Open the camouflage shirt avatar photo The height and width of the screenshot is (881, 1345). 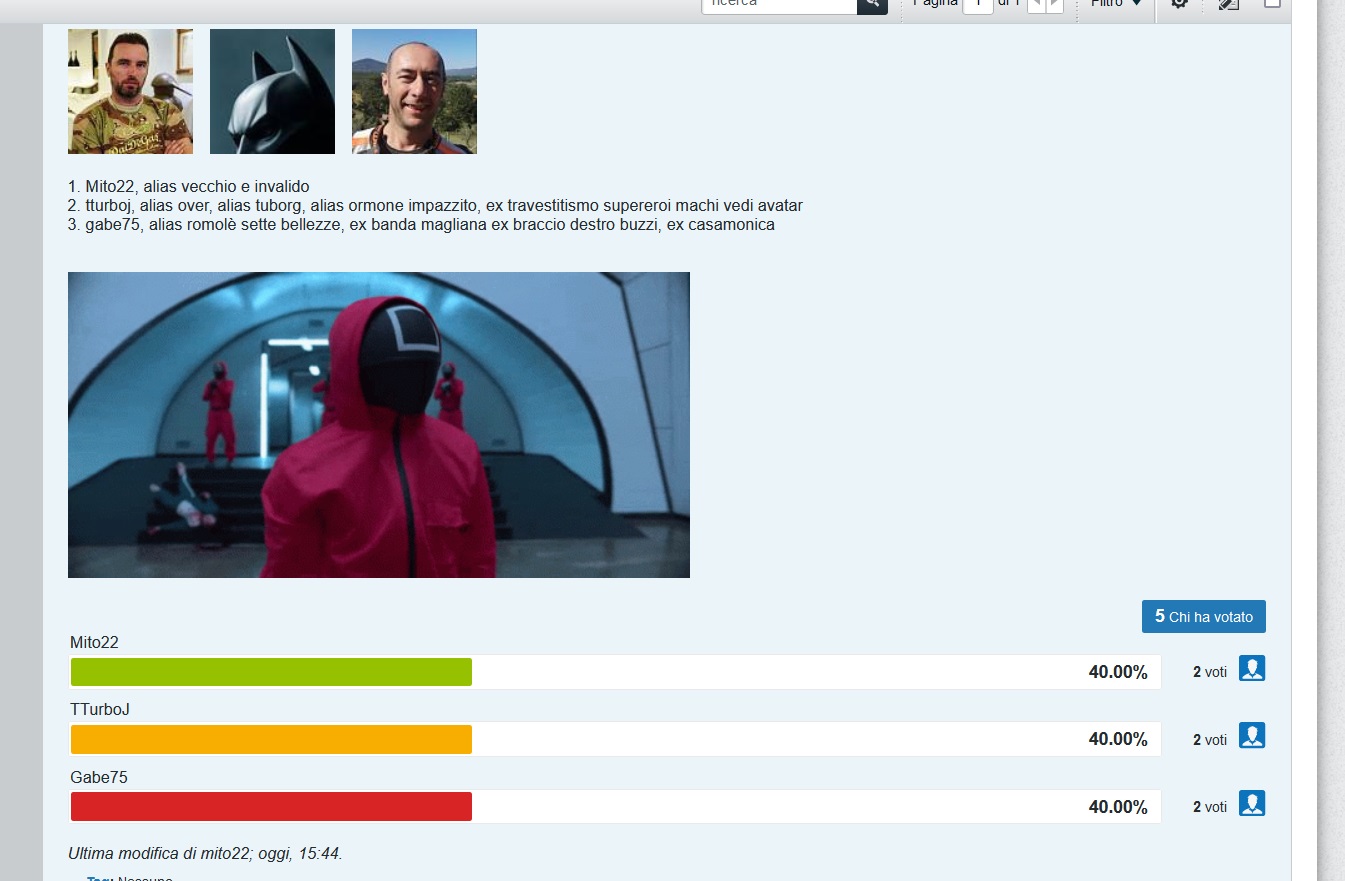130,91
